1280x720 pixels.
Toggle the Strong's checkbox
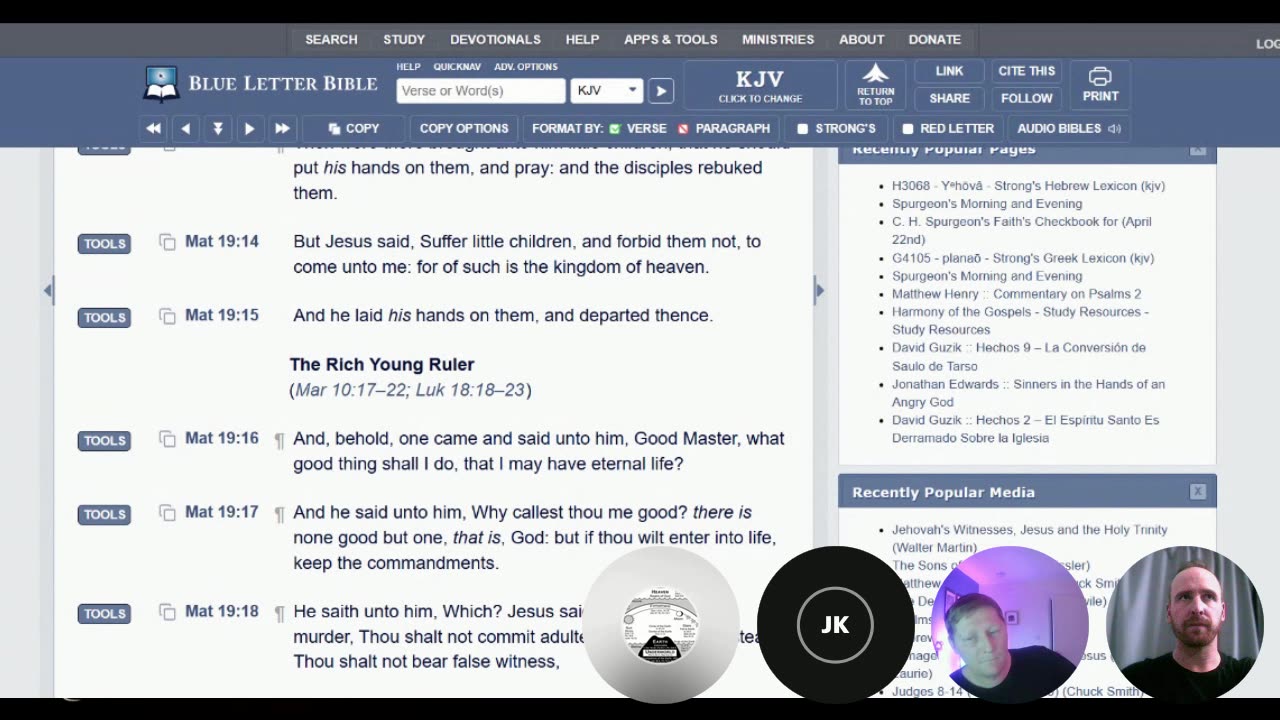(x=802, y=128)
